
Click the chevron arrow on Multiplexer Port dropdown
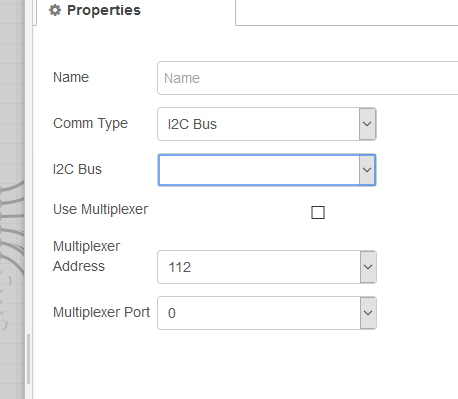tap(368, 313)
